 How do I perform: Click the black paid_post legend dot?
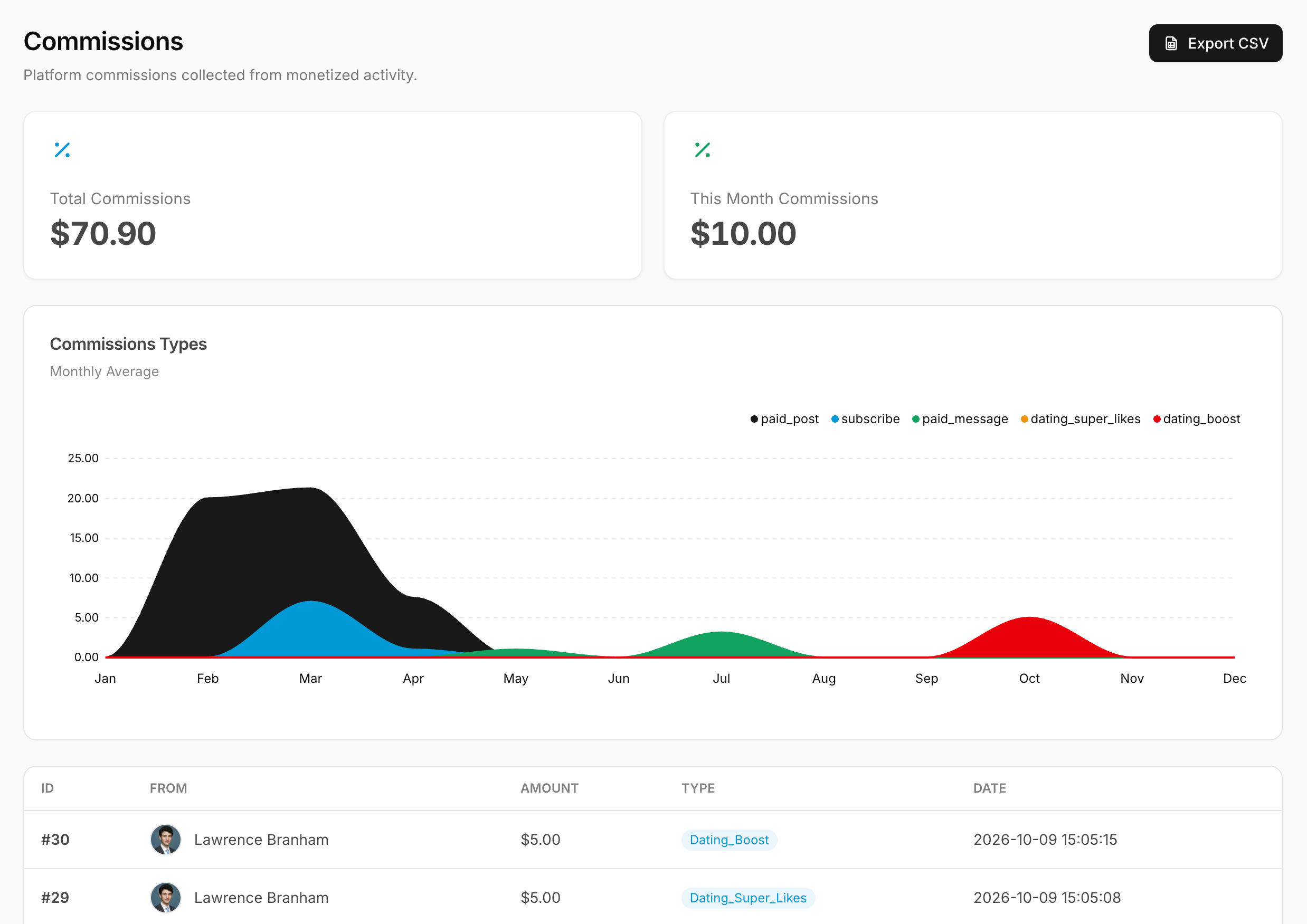[x=754, y=420]
